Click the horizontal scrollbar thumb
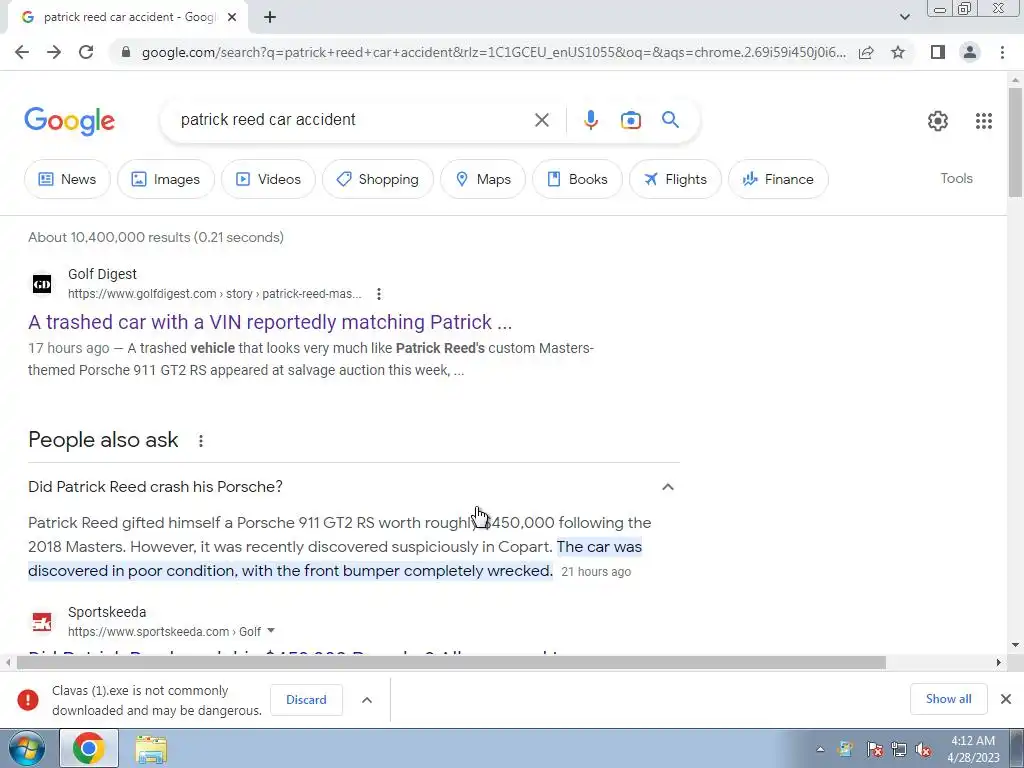Viewport: 1024px width, 768px height. [451, 663]
